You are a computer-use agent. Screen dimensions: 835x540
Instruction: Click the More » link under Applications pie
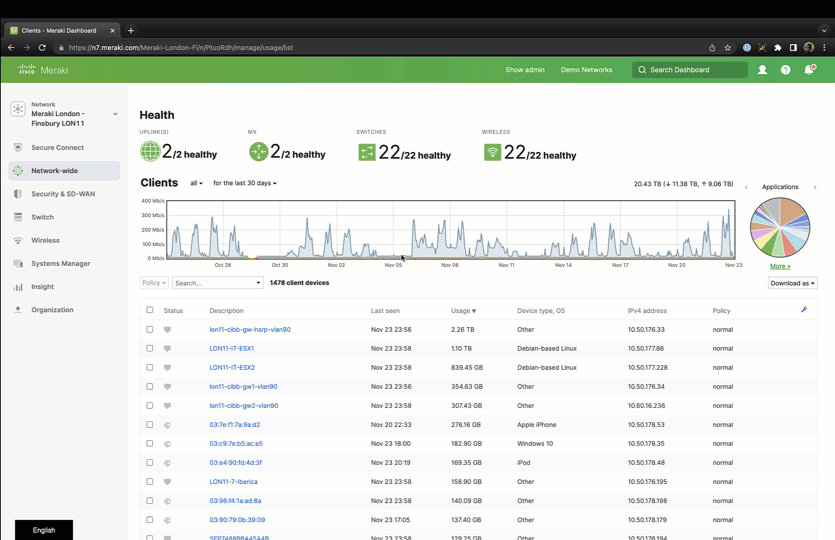[x=780, y=266]
